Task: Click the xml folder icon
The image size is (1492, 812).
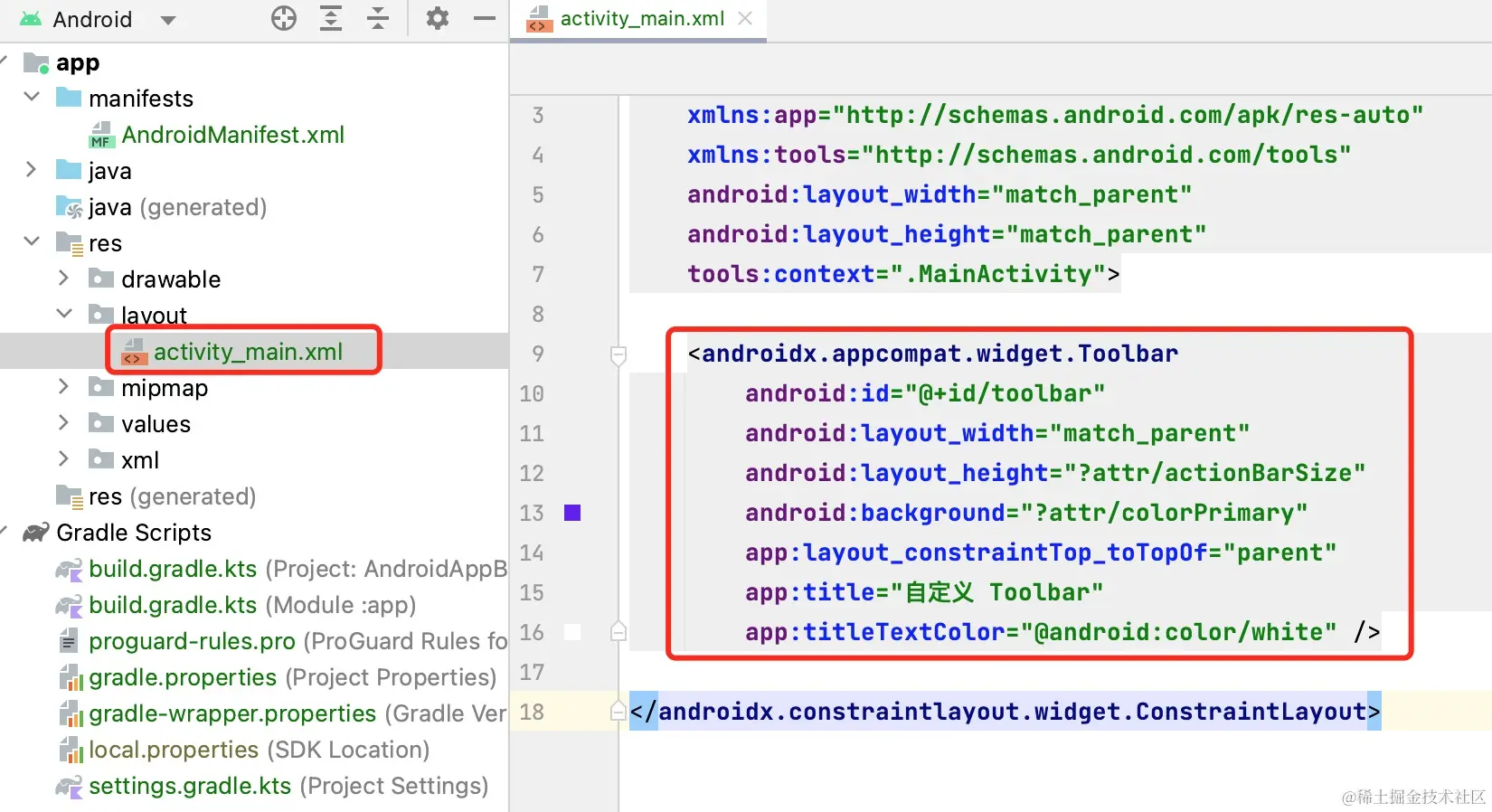Action: (x=101, y=458)
